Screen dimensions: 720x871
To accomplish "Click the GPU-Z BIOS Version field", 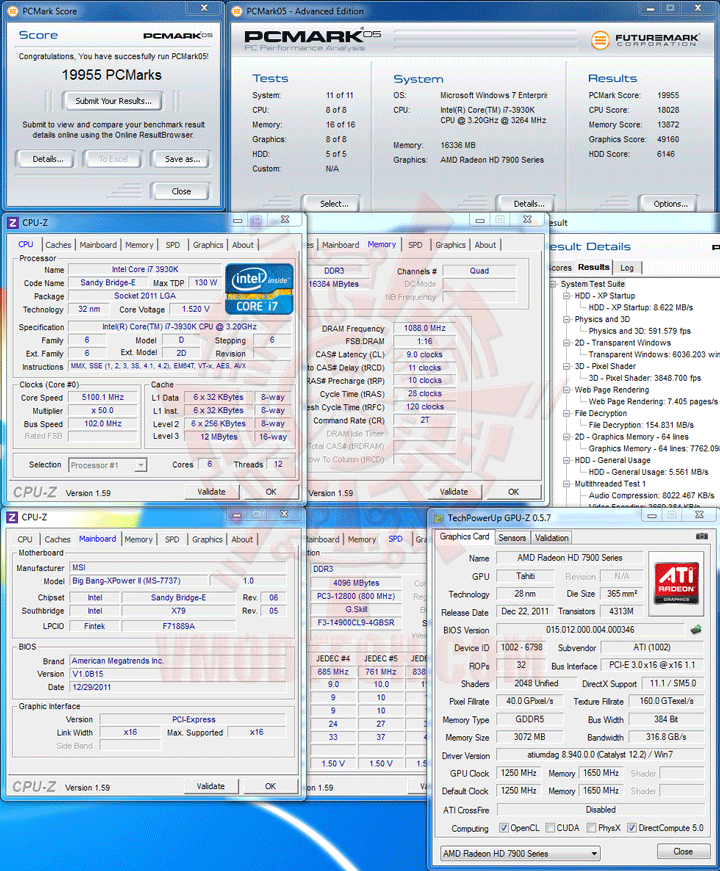I will point(590,630).
